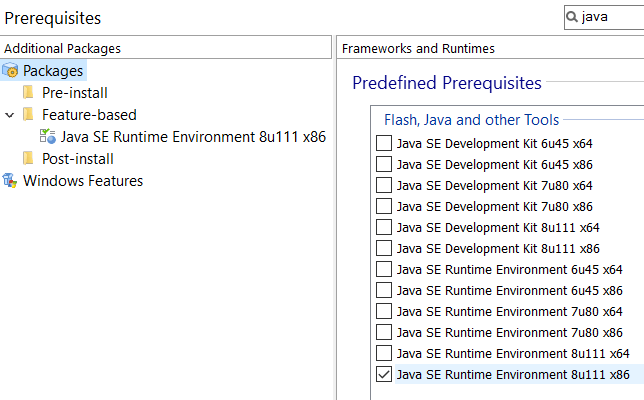
Task: Check Java SE Development Kit 8u111 x86
Action: [x=384, y=248]
